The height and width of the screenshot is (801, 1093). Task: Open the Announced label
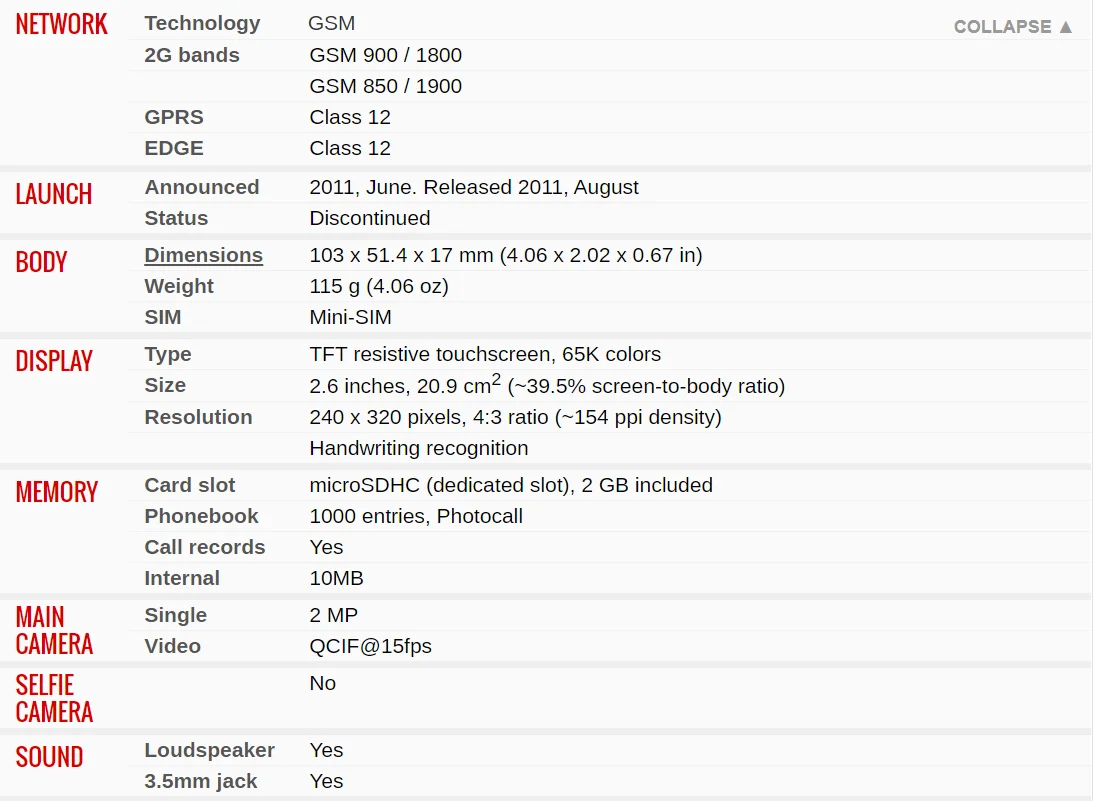[201, 187]
